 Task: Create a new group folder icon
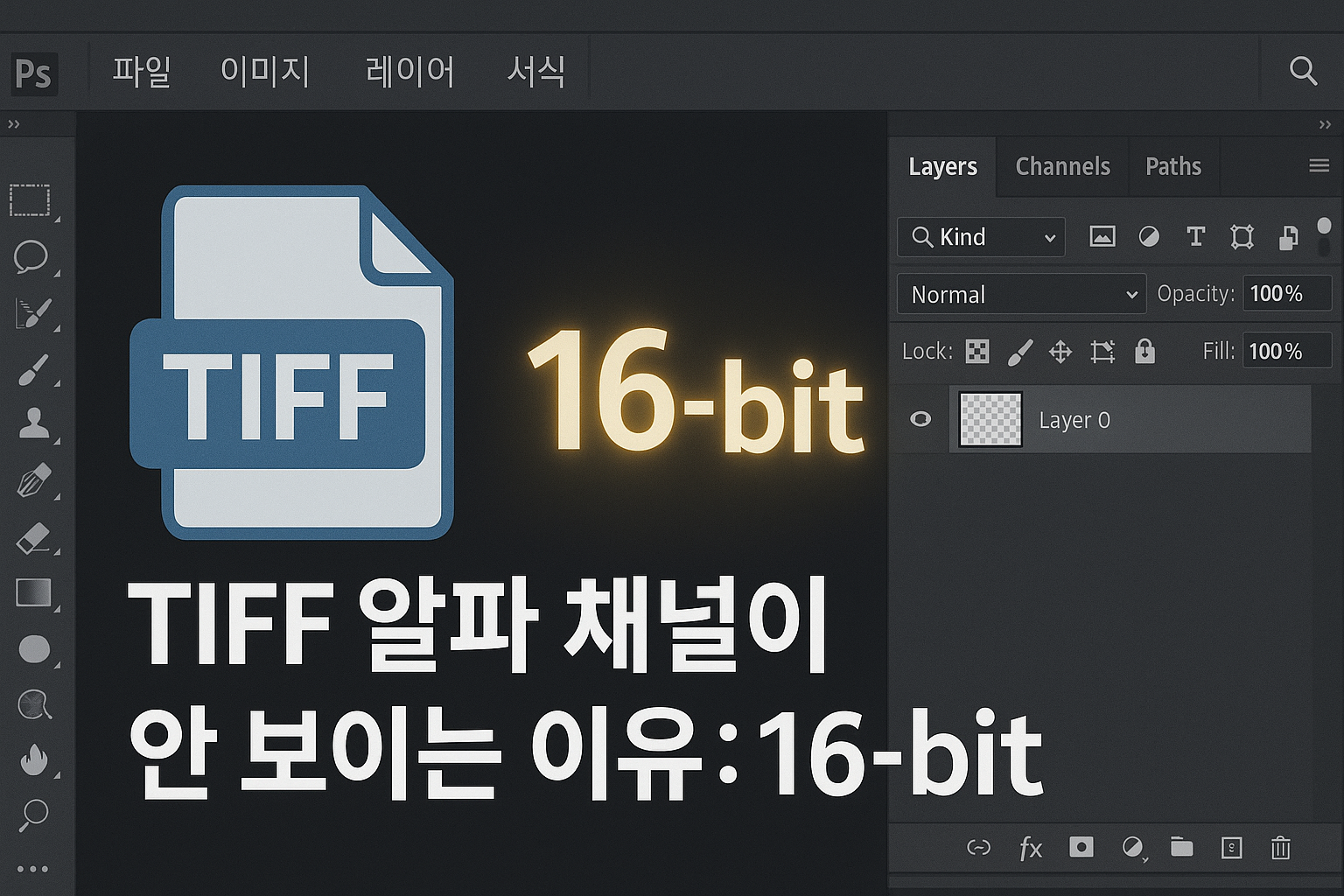(x=1182, y=847)
